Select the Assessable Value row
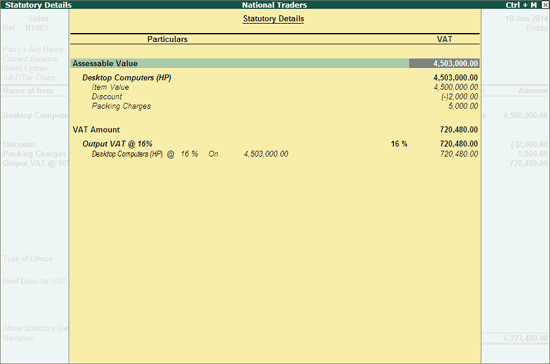 275,63
